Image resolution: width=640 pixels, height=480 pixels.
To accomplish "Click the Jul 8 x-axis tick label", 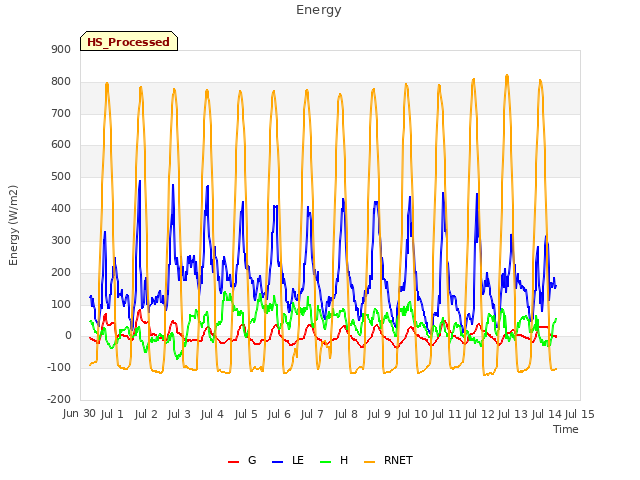I will [x=346, y=414].
